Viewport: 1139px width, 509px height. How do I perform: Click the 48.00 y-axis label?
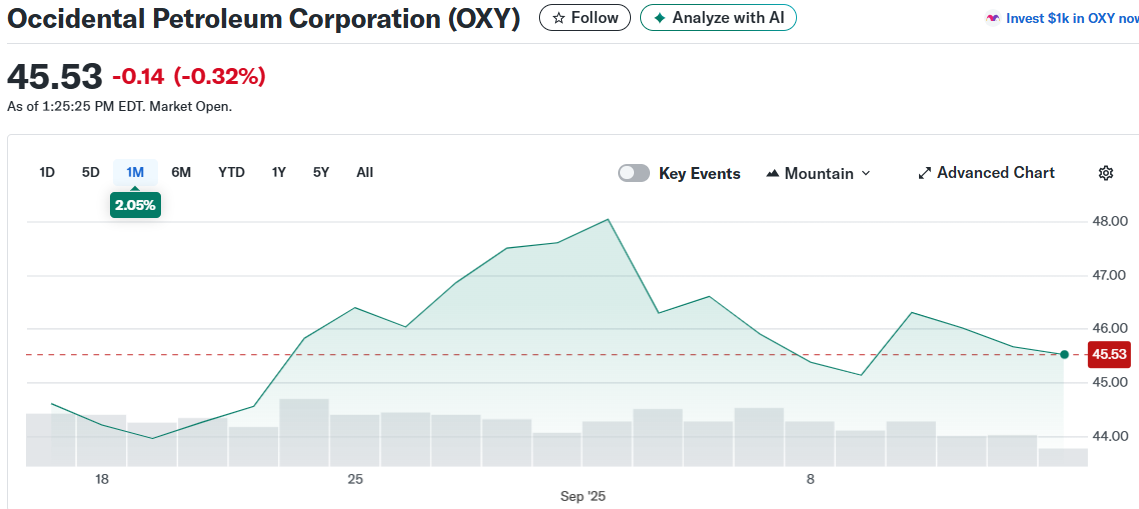[1109, 221]
